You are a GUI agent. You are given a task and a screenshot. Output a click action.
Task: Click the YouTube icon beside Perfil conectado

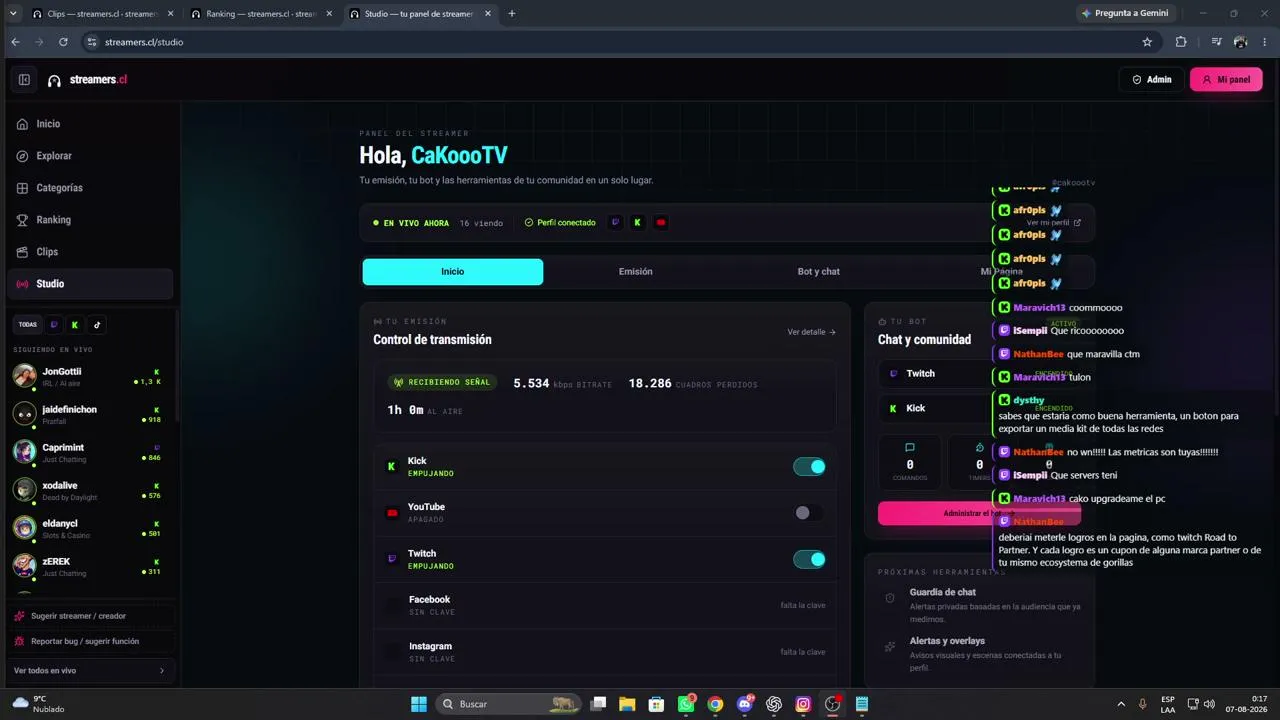click(660, 223)
